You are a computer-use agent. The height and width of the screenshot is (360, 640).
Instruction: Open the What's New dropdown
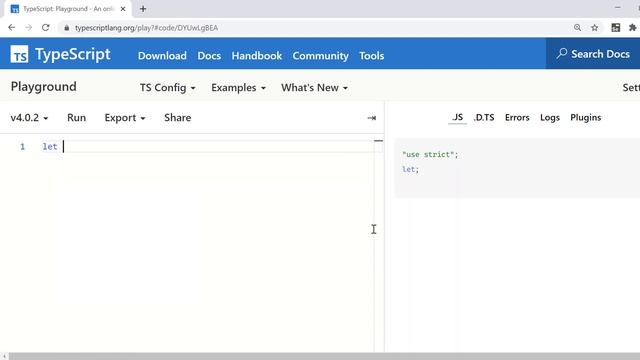[x=314, y=88]
